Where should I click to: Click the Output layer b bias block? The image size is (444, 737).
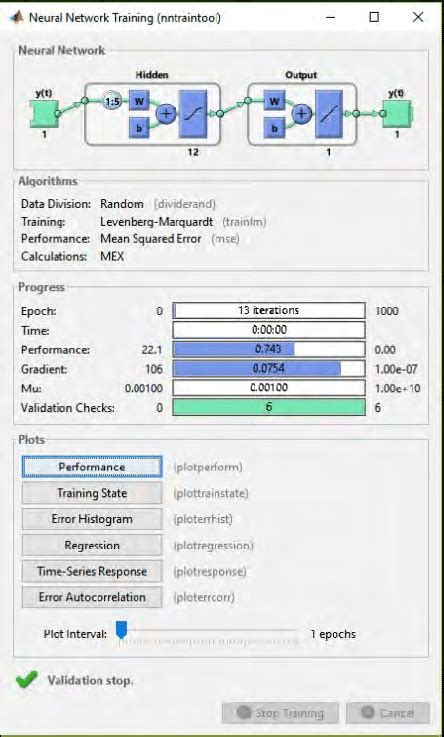click(x=274, y=128)
